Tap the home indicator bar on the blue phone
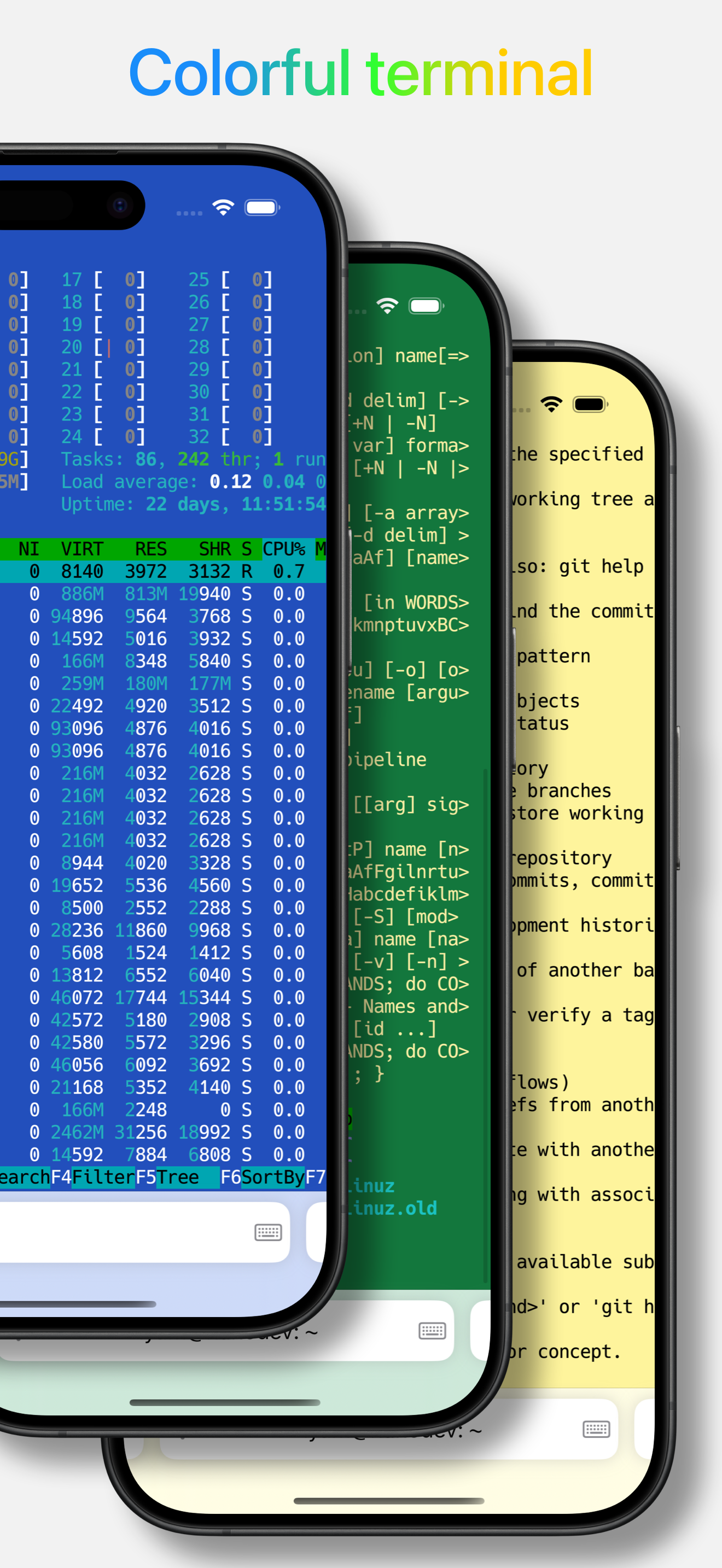 coord(78,1304)
